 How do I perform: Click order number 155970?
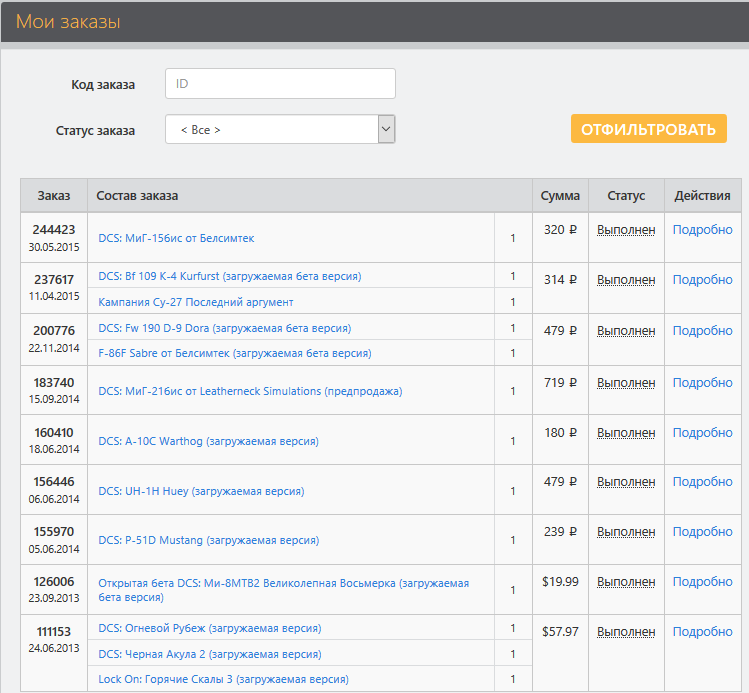point(54,532)
